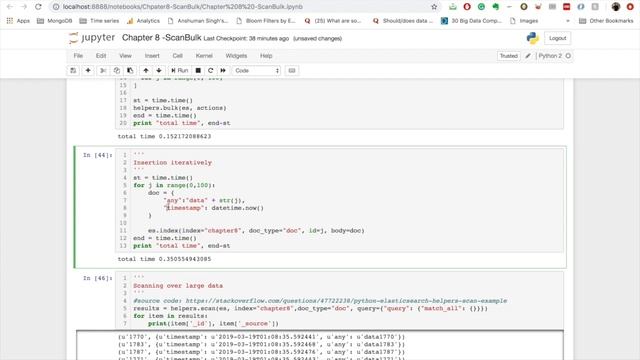Open the Other Bookmarks folder
This screenshot has width=640, height=360.
606,21
